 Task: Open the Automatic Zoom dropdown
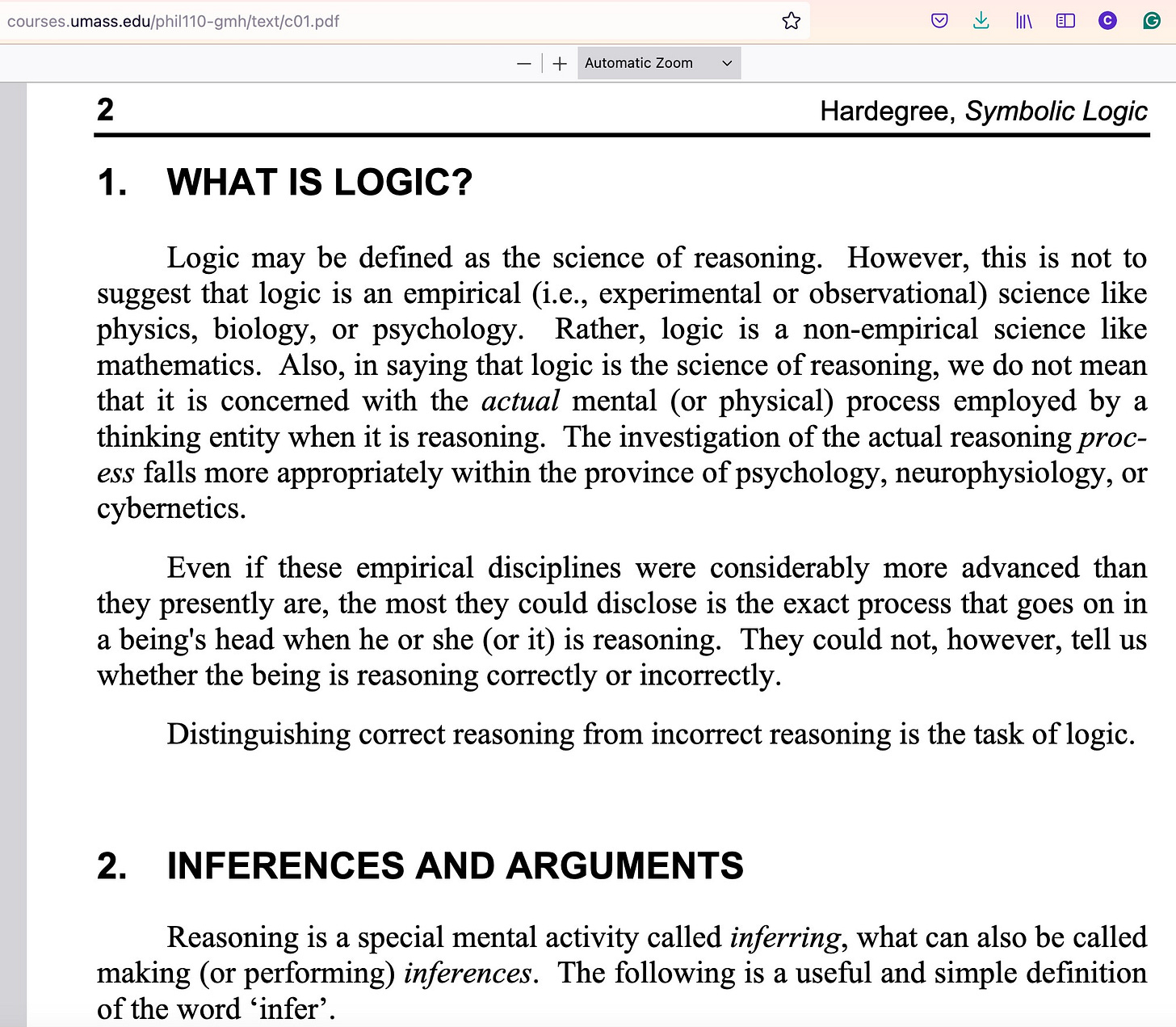click(659, 63)
